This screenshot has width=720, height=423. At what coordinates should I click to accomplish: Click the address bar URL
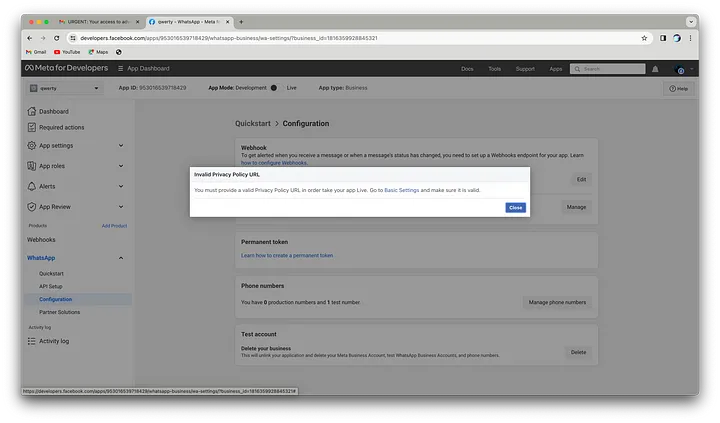click(229, 38)
